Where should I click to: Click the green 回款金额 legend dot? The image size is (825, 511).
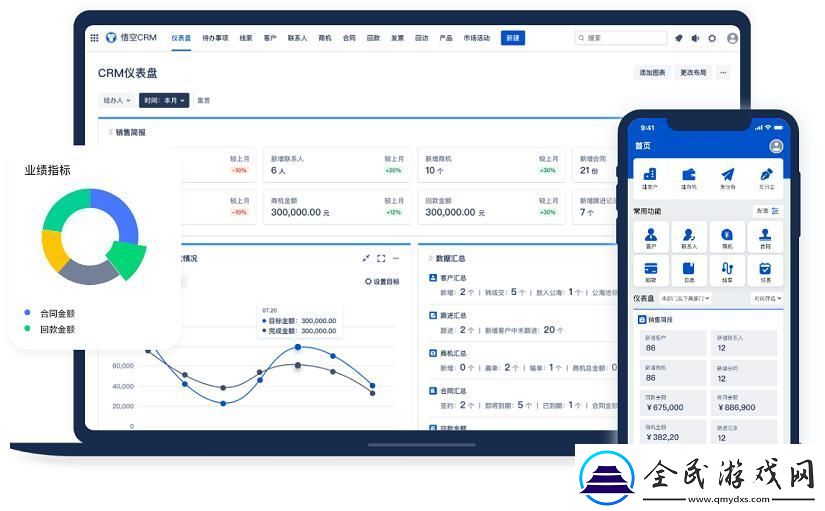point(27,328)
